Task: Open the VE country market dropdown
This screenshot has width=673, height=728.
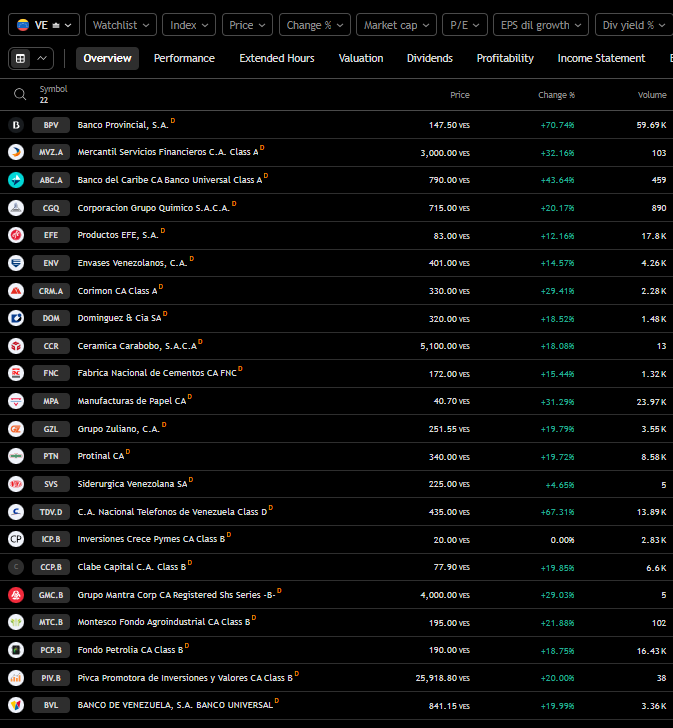Action: click(x=44, y=25)
